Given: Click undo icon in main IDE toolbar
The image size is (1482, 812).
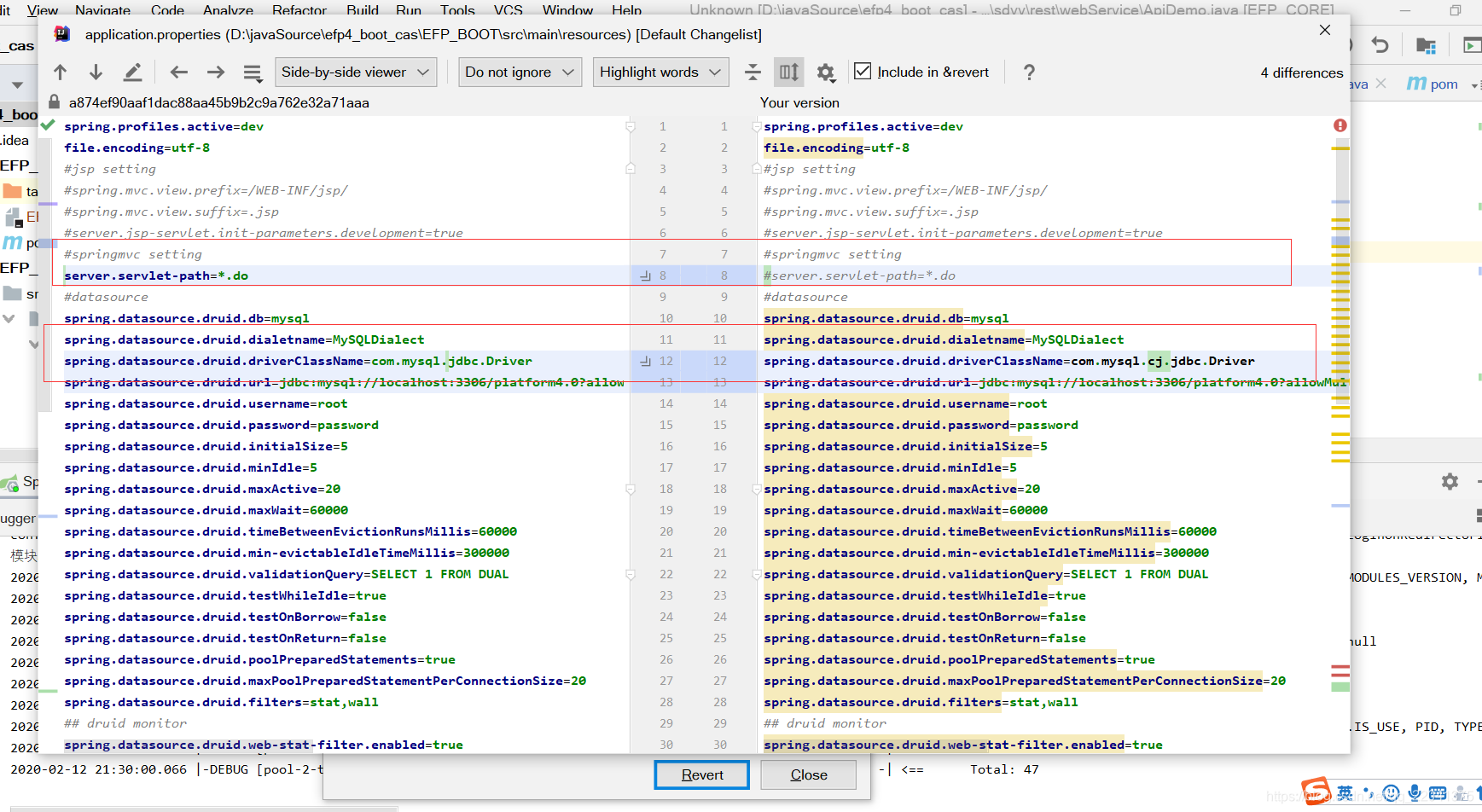Looking at the screenshot, I should pos(1380,45).
